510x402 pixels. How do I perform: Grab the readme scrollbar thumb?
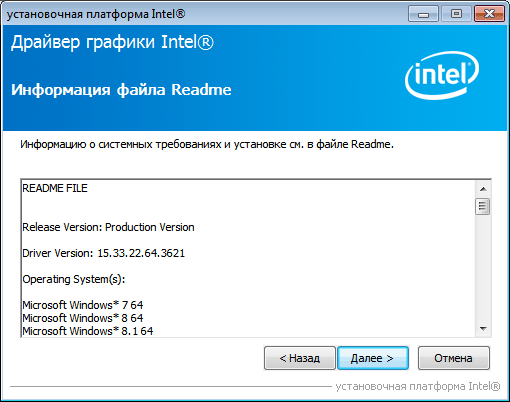coord(483,206)
